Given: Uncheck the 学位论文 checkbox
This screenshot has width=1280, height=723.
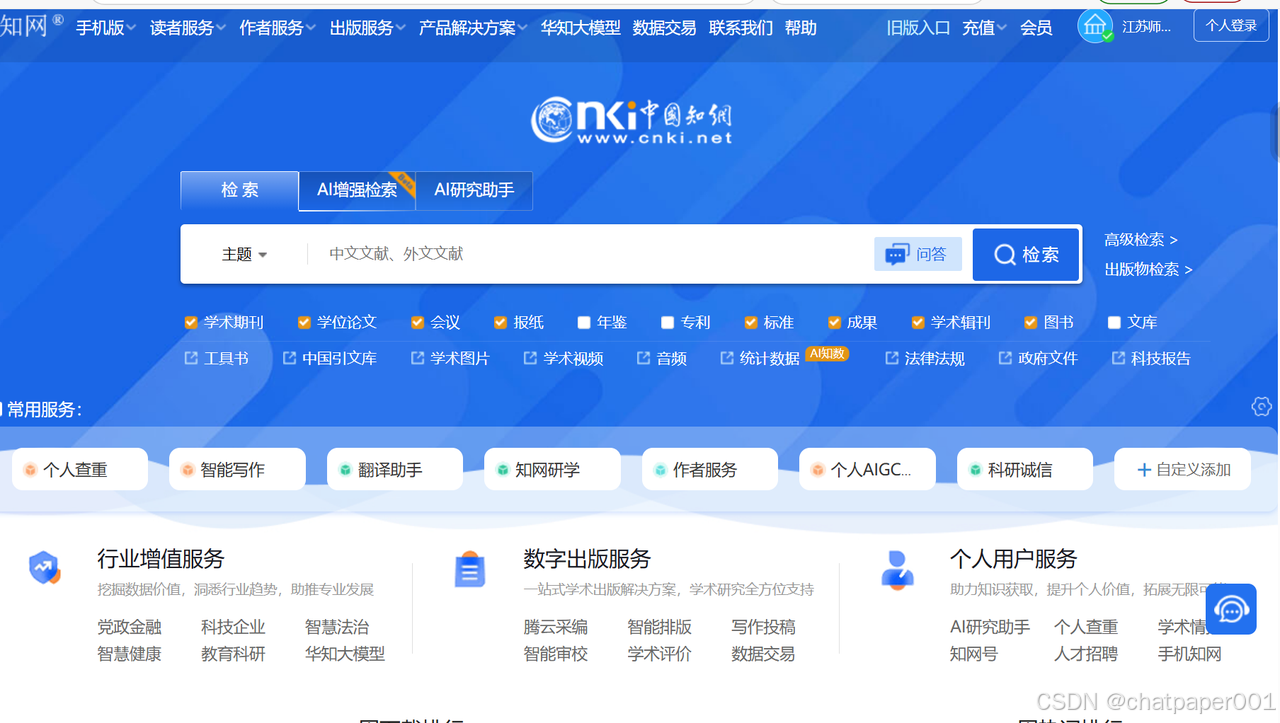Looking at the screenshot, I should click(x=304, y=322).
